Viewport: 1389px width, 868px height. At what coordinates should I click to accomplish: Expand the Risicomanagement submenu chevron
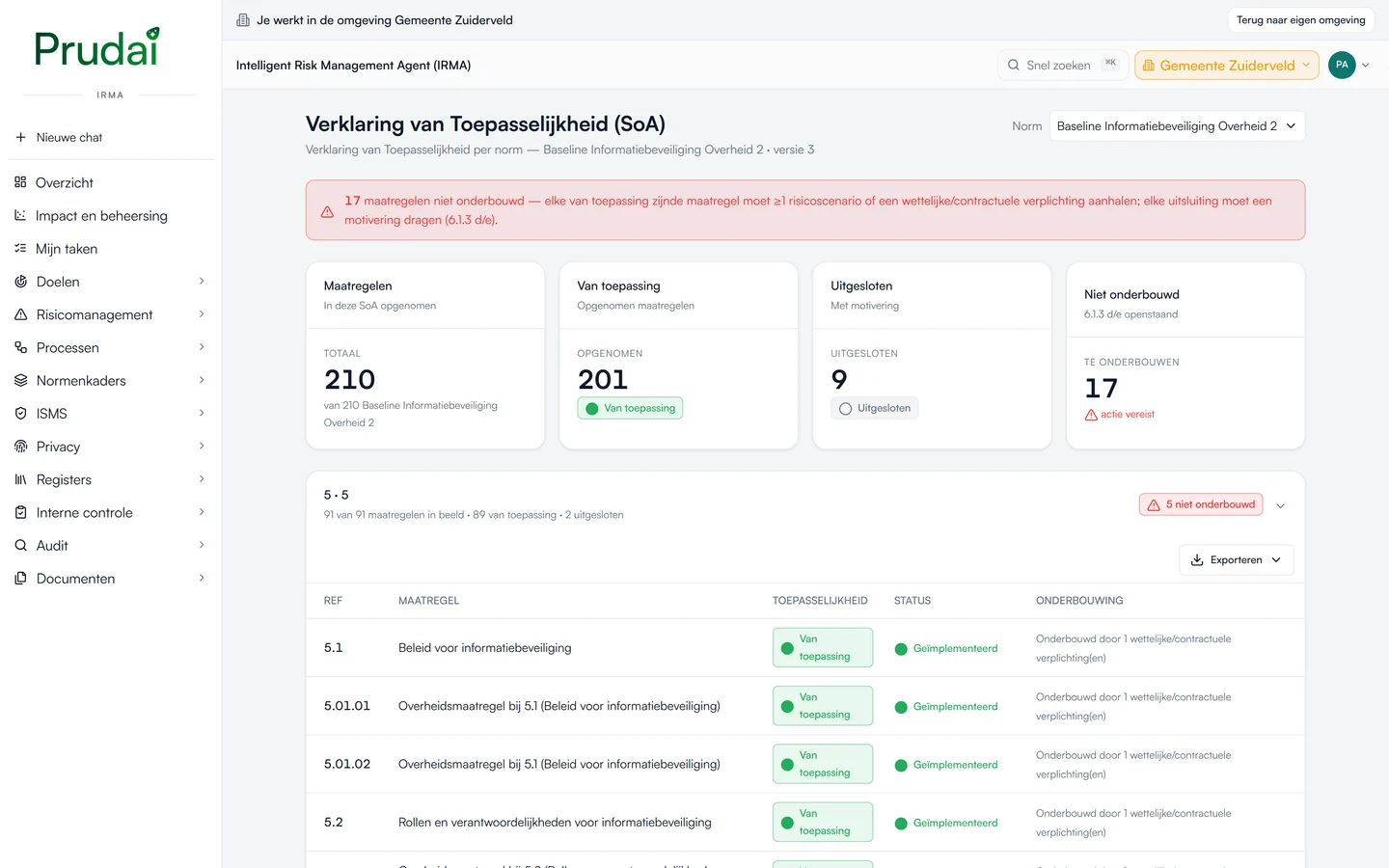(x=202, y=314)
